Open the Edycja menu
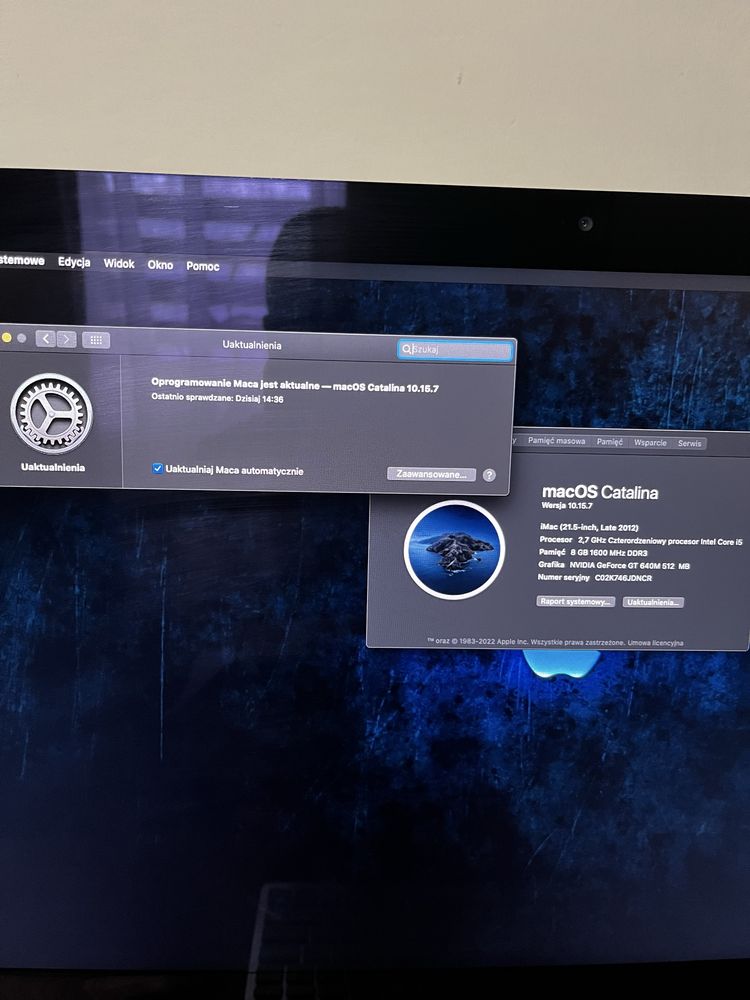The width and height of the screenshot is (750, 1000). click(x=74, y=262)
